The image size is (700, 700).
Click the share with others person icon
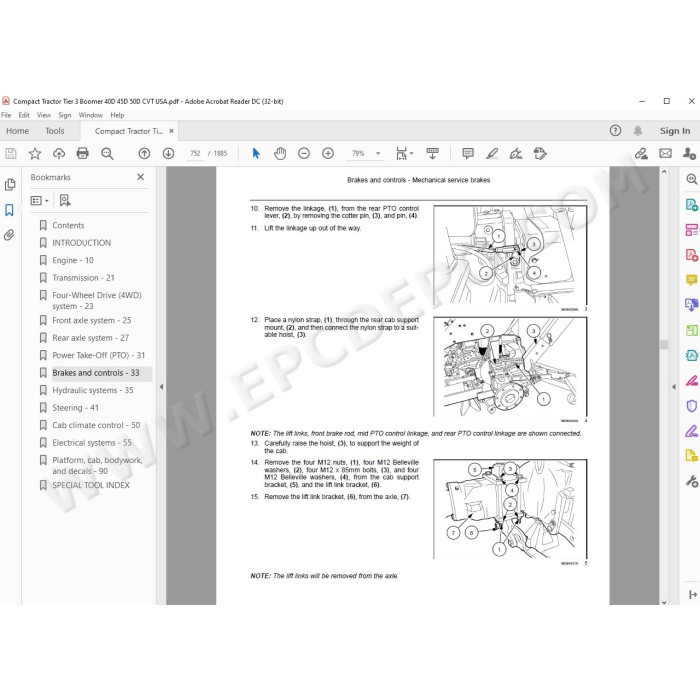click(x=689, y=154)
